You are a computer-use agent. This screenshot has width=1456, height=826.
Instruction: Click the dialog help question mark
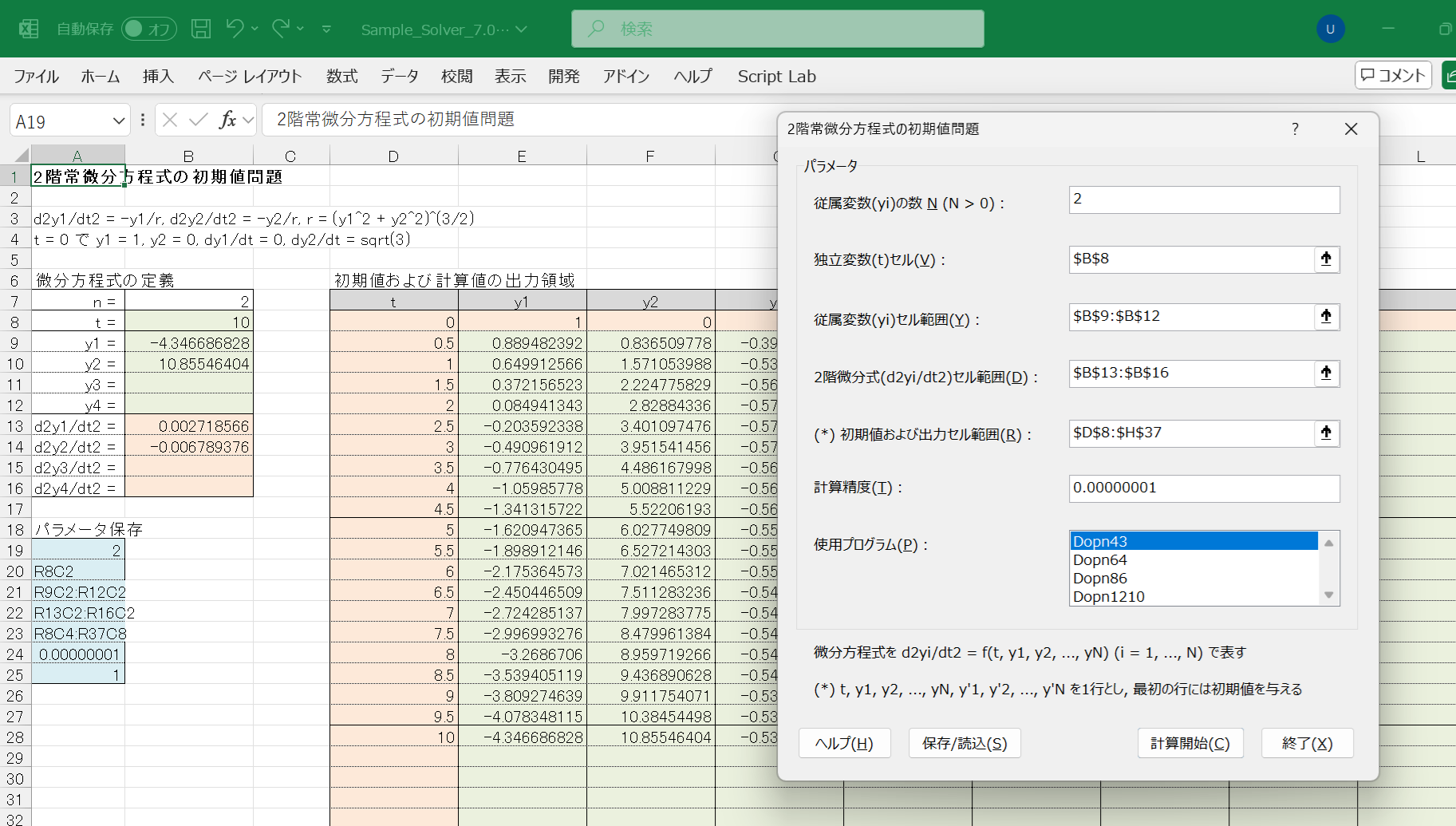pos(1295,129)
